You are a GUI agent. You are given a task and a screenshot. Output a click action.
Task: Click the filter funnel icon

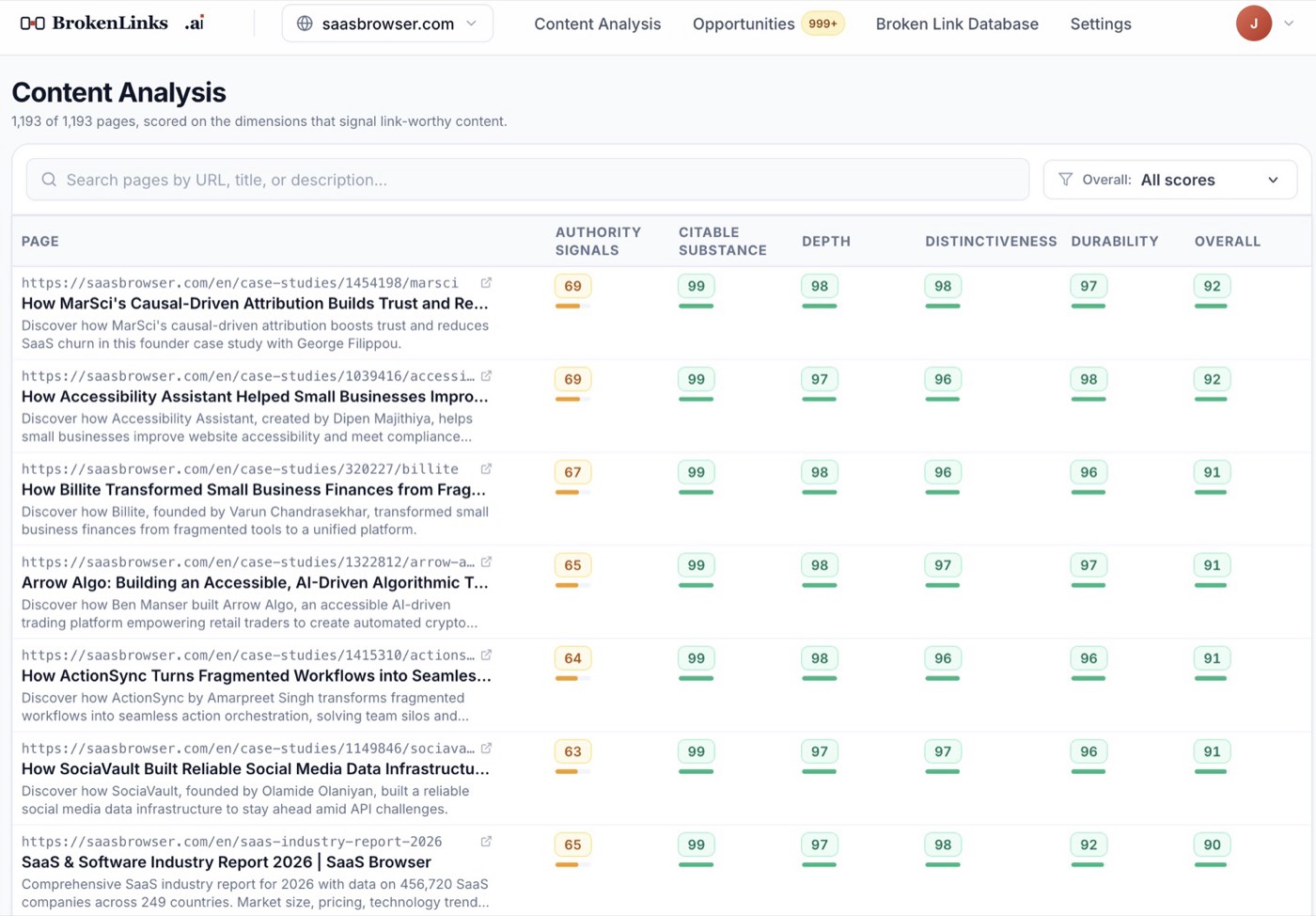tap(1065, 180)
